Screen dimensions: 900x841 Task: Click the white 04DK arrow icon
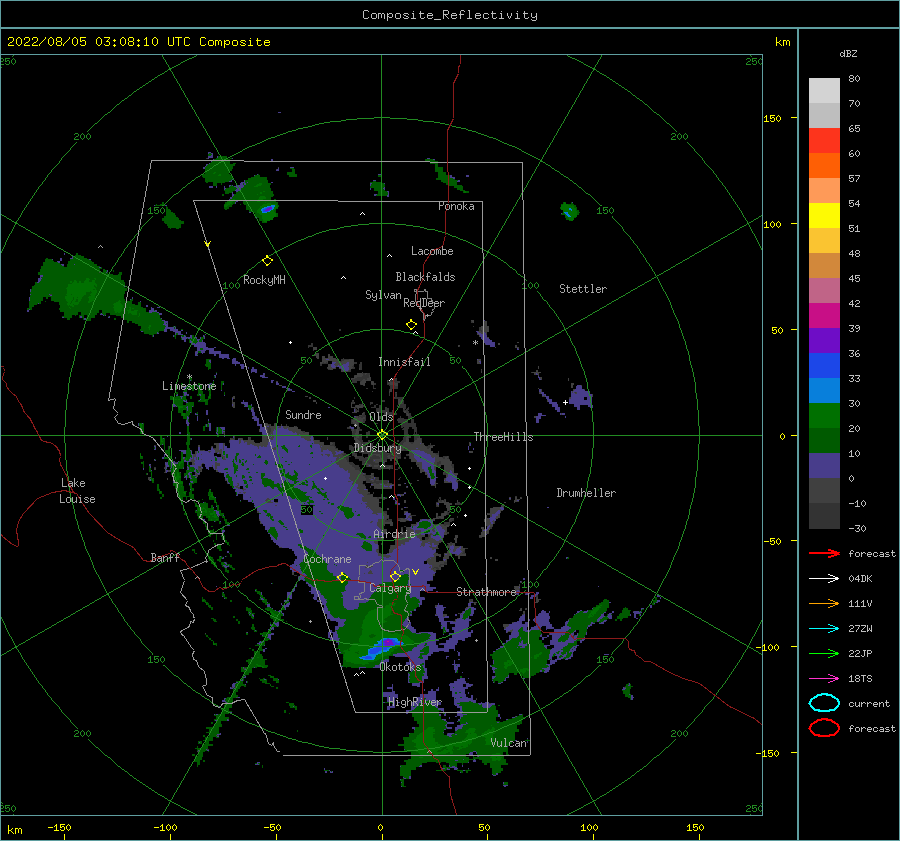[824, 579]
